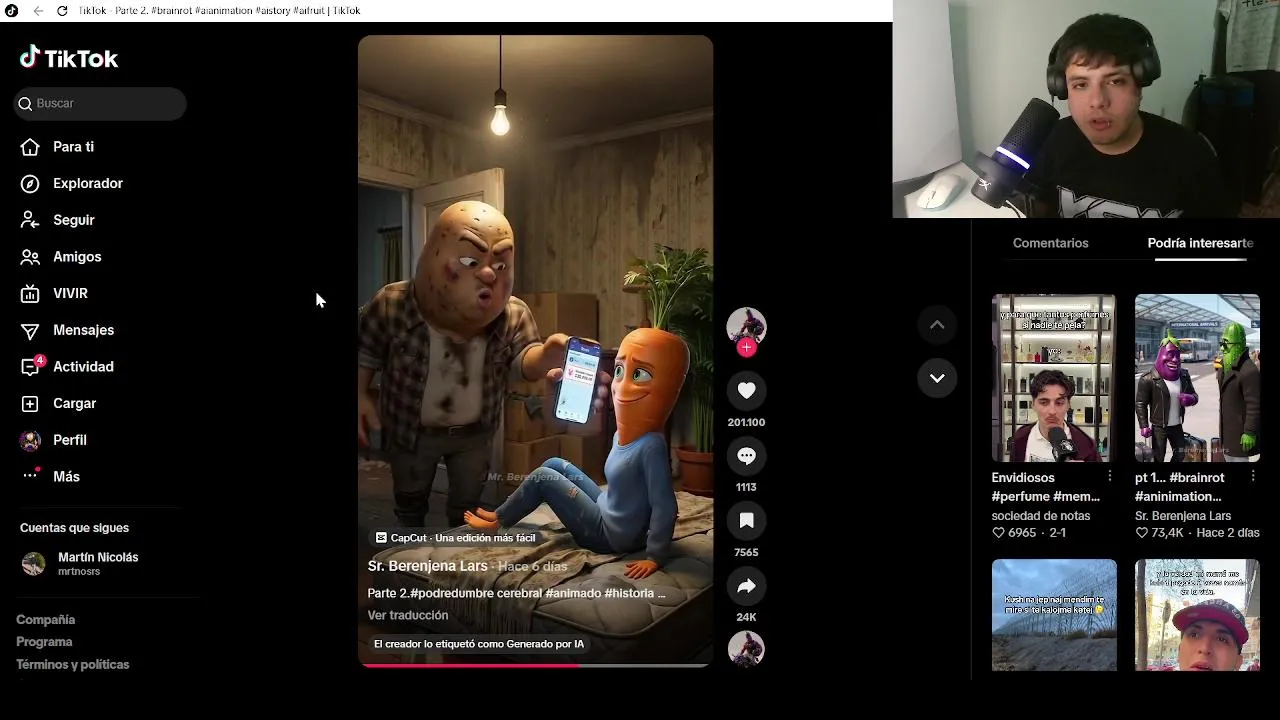Click the 73,4K likes count
1280x720 pixels.
[x=1159, y=533]
